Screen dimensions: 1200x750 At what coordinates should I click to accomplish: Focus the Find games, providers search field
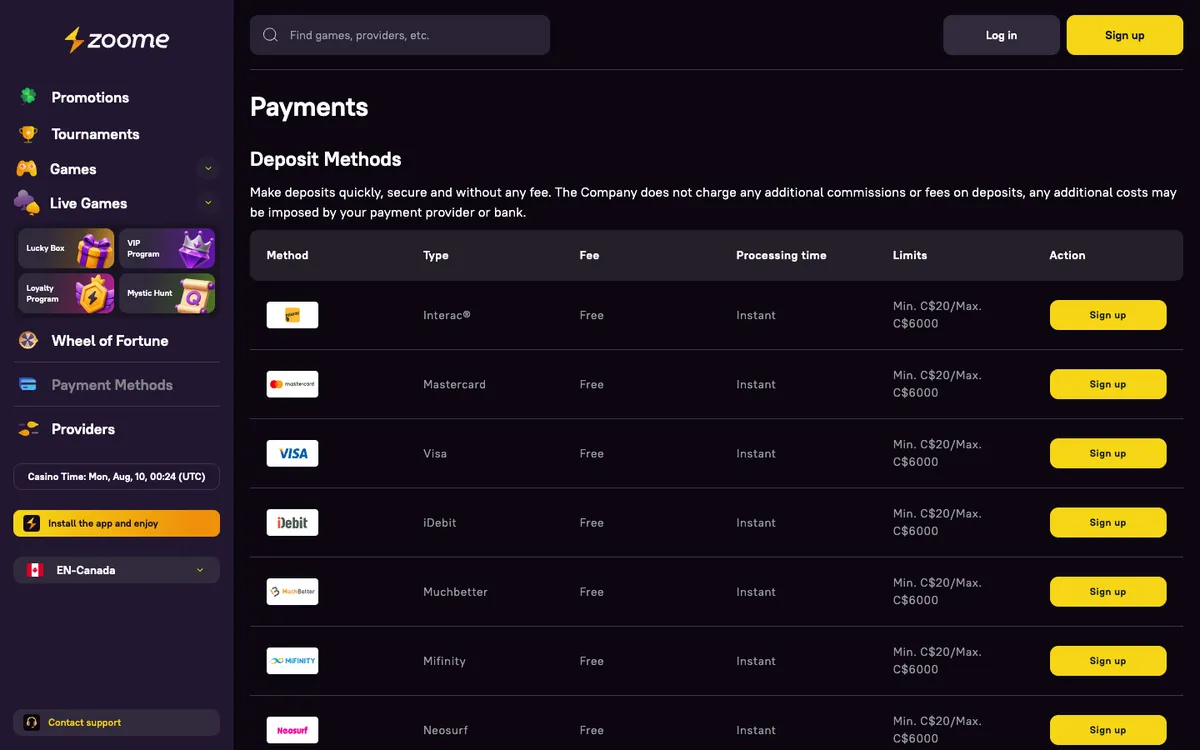tap(400, 35)
